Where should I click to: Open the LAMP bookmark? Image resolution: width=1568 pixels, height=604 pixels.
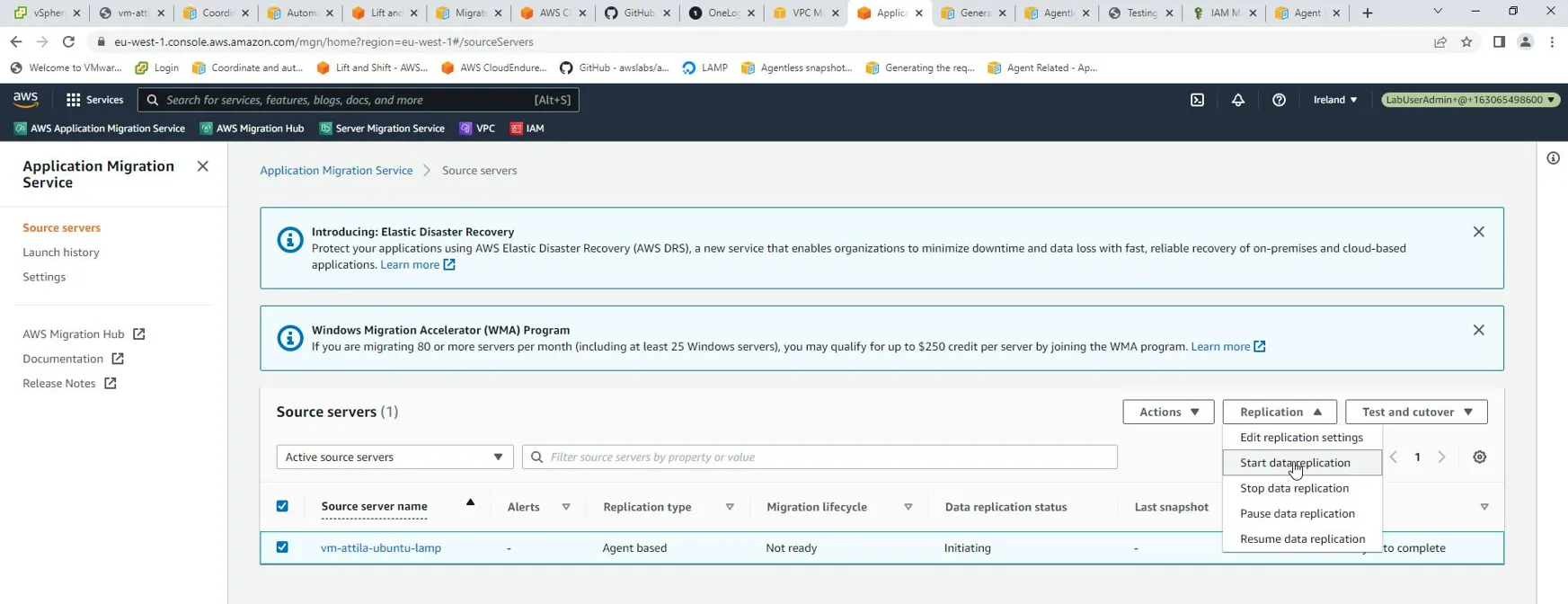(x=705, y=67)
